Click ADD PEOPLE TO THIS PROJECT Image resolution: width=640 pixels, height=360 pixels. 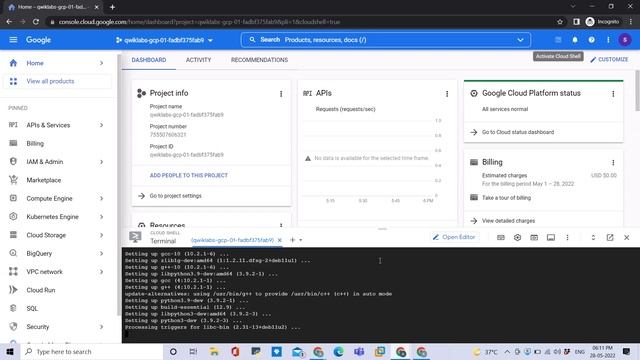coord(189,176)
